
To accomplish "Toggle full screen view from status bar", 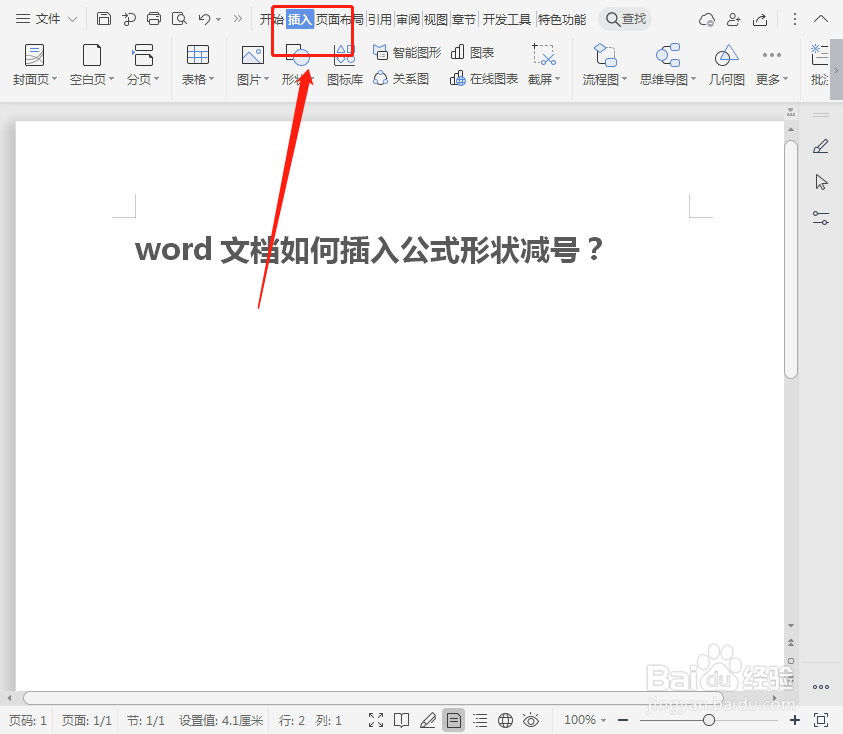I will 376,719.
